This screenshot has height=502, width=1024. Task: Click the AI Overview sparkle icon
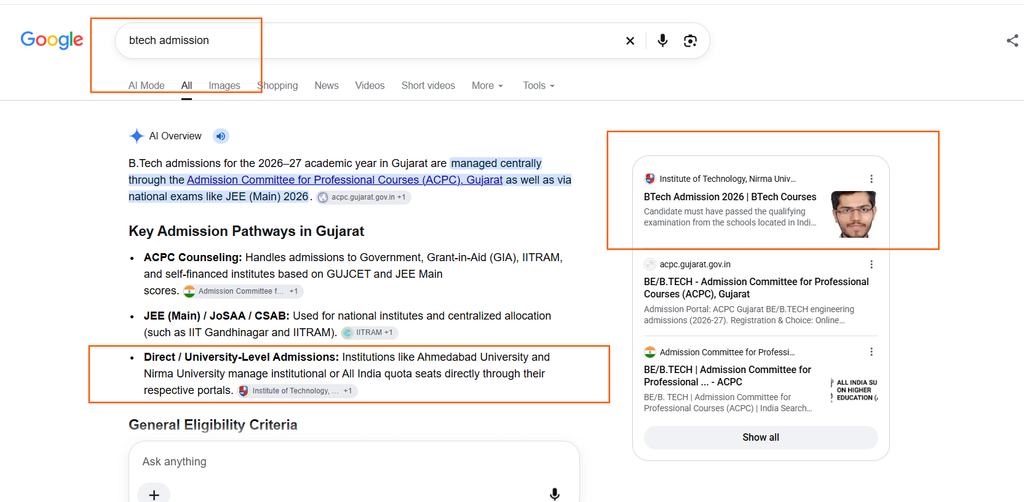pos(136,136)
